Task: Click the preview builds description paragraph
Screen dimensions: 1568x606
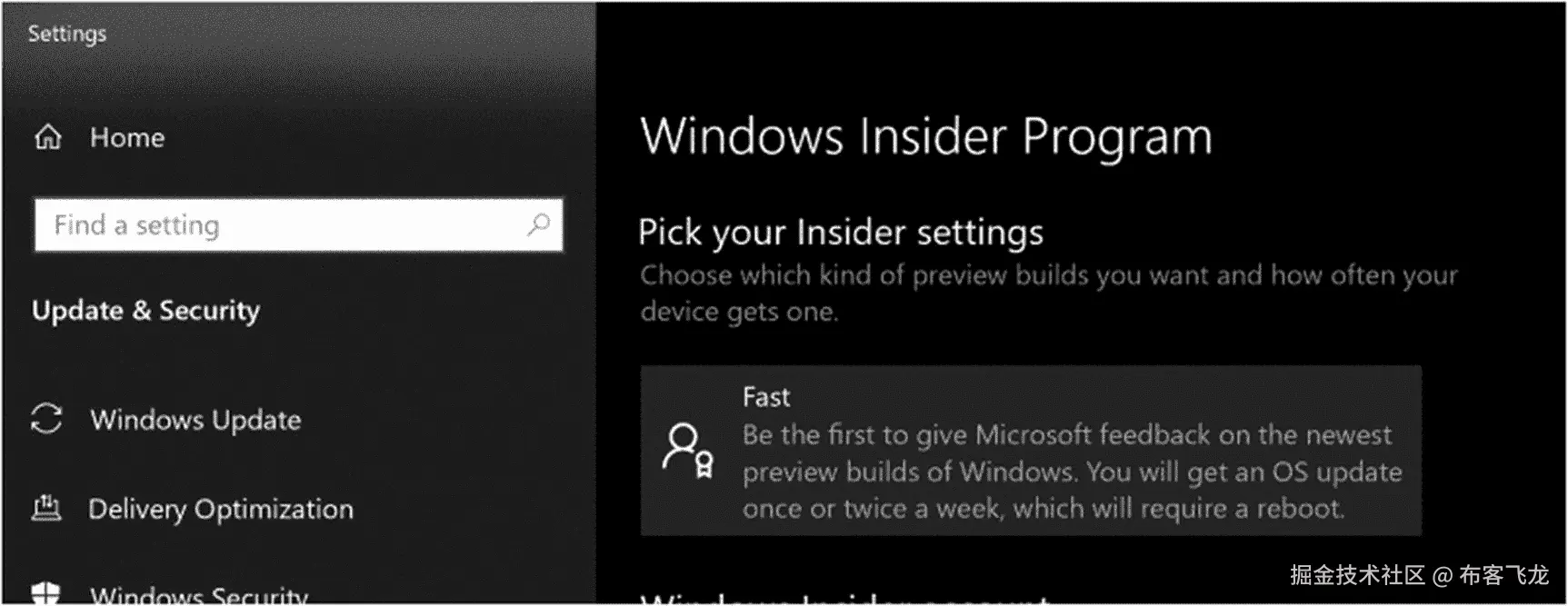Action: click(1047, 293)
